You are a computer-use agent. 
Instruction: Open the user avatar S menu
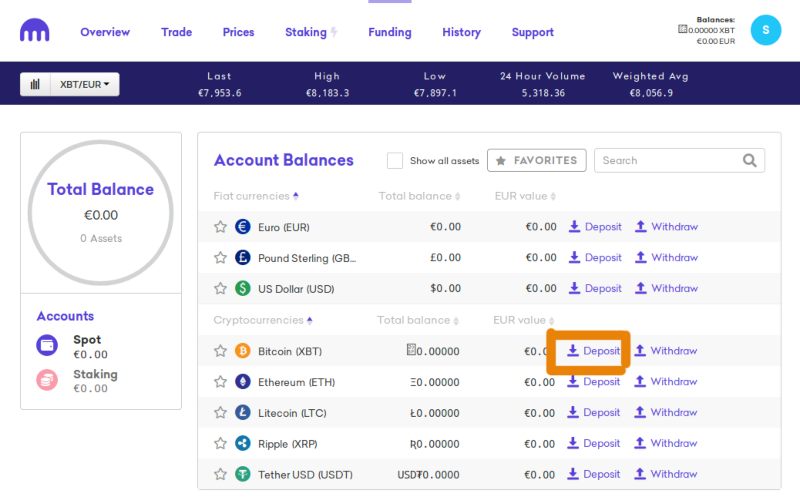point(765,30)
